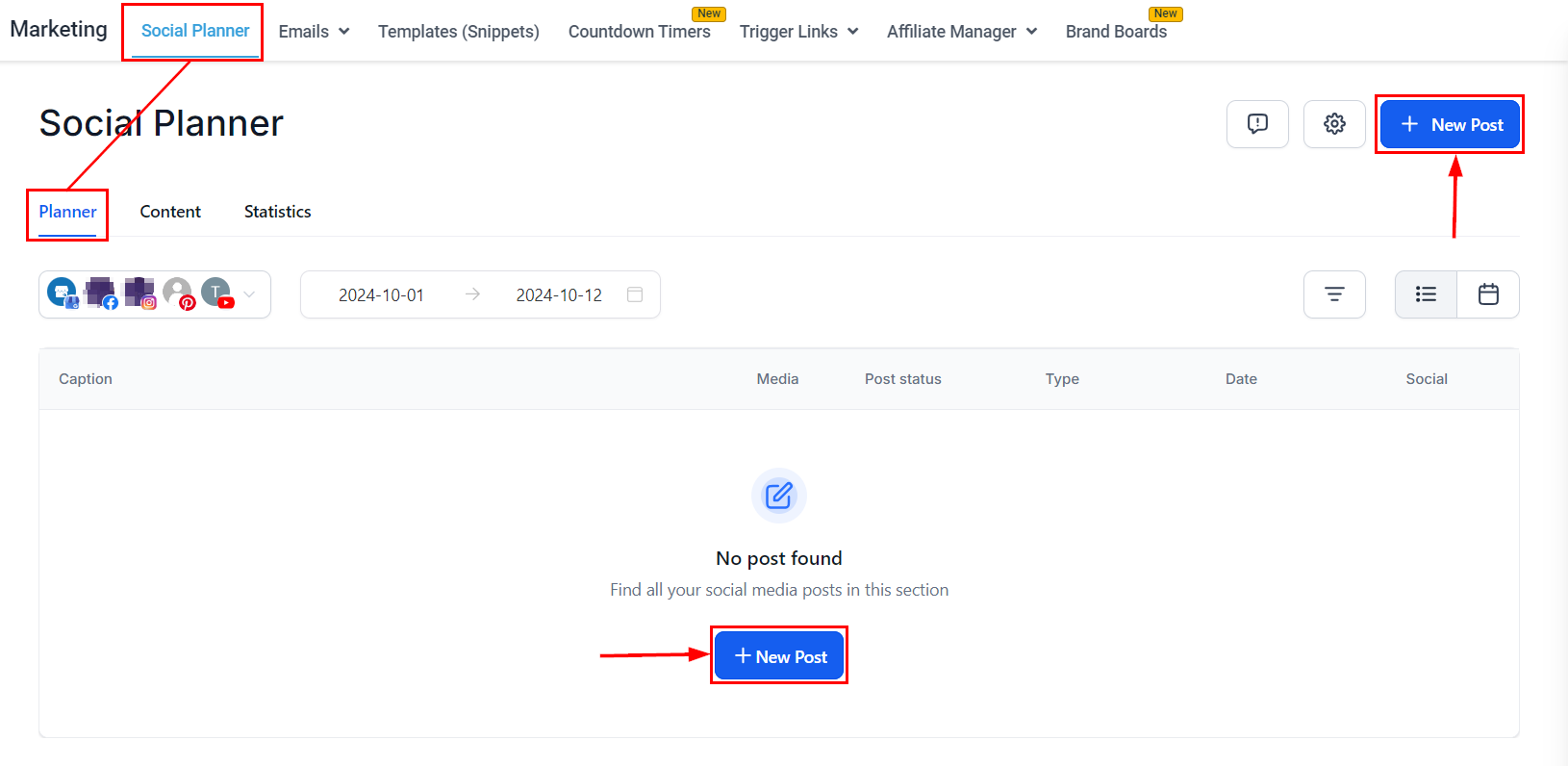Click the Caption column header
The width and height of the screenshot is (1568, 766).
point(86,379)
